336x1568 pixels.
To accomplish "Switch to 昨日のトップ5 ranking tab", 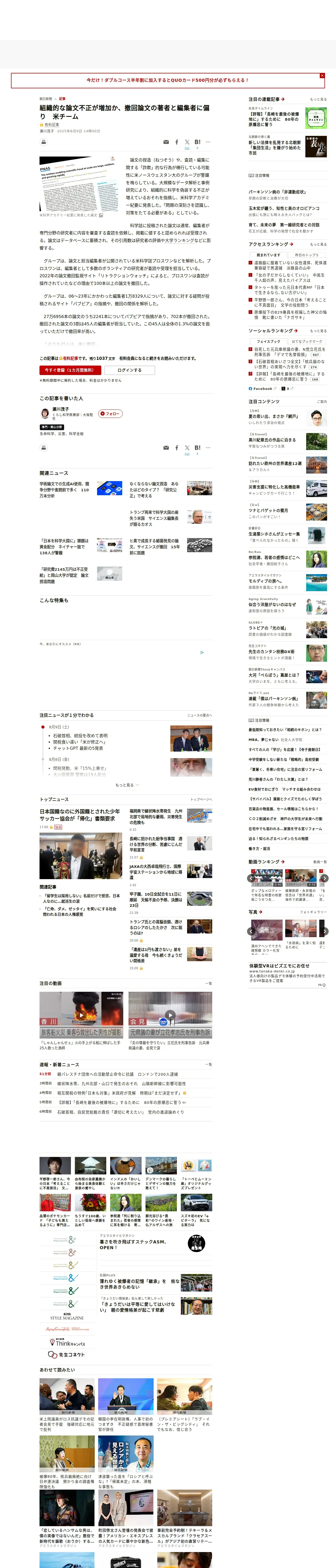I will [307, 255].
